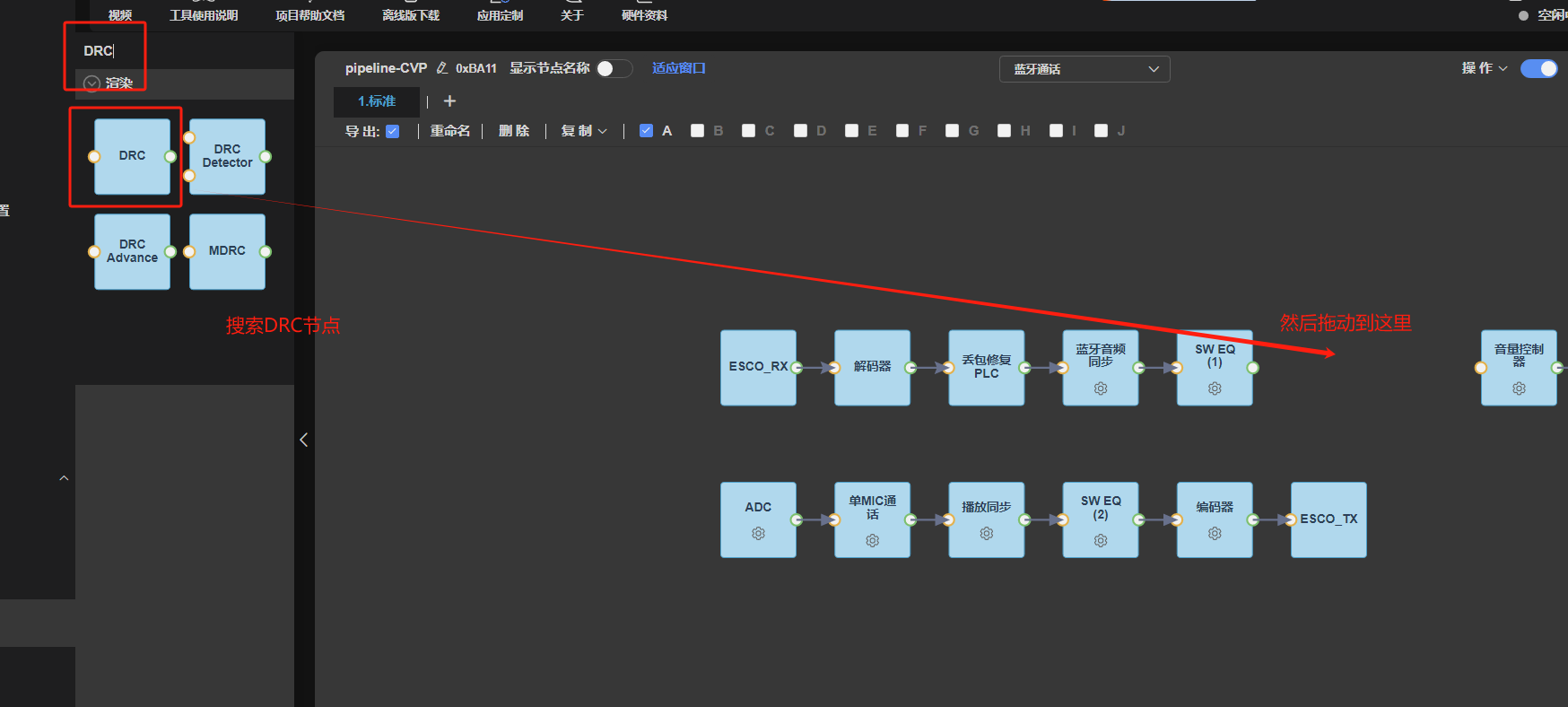Uncheck the 导出 checkbox

pyautogui.click(x=392, y=131)
